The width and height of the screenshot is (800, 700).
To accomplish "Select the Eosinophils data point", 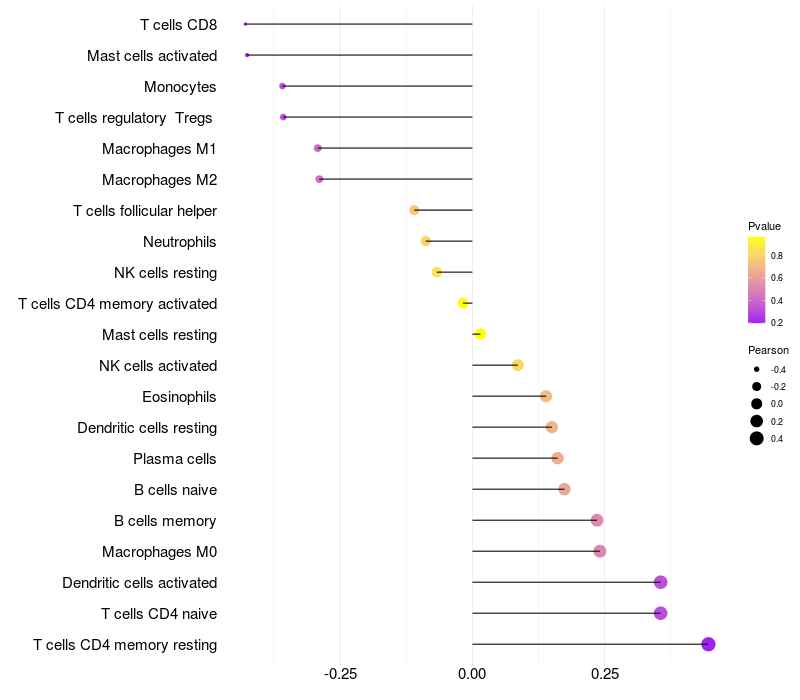I will 546,396.
